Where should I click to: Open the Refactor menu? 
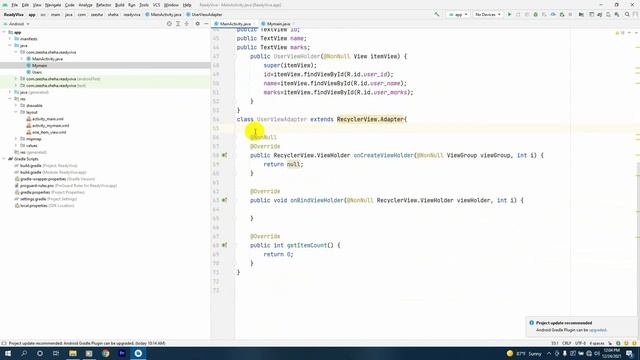[103, 5]
